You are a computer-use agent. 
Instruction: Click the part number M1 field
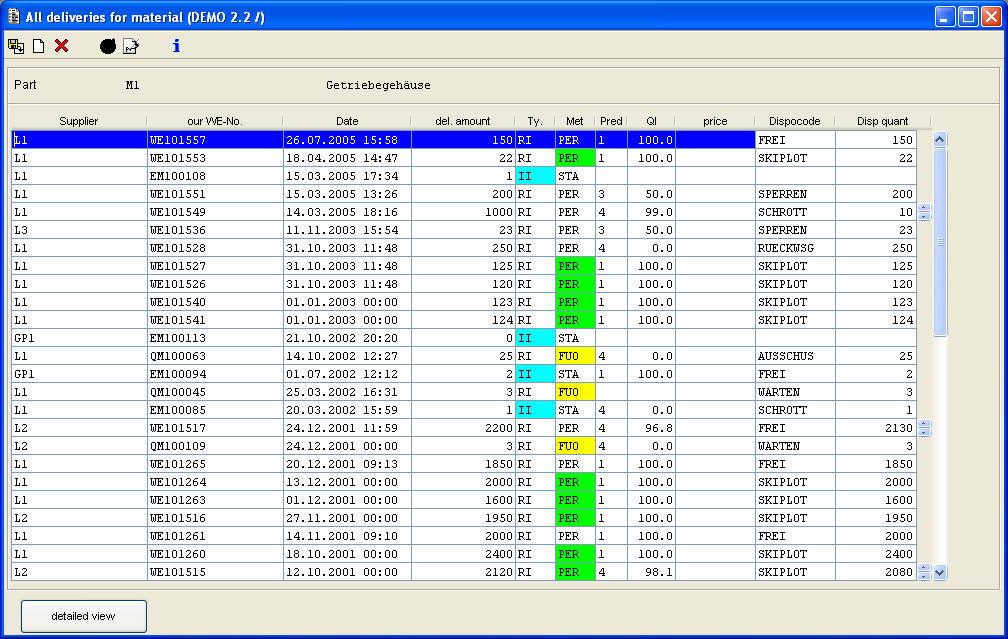[x=132, y=85]
